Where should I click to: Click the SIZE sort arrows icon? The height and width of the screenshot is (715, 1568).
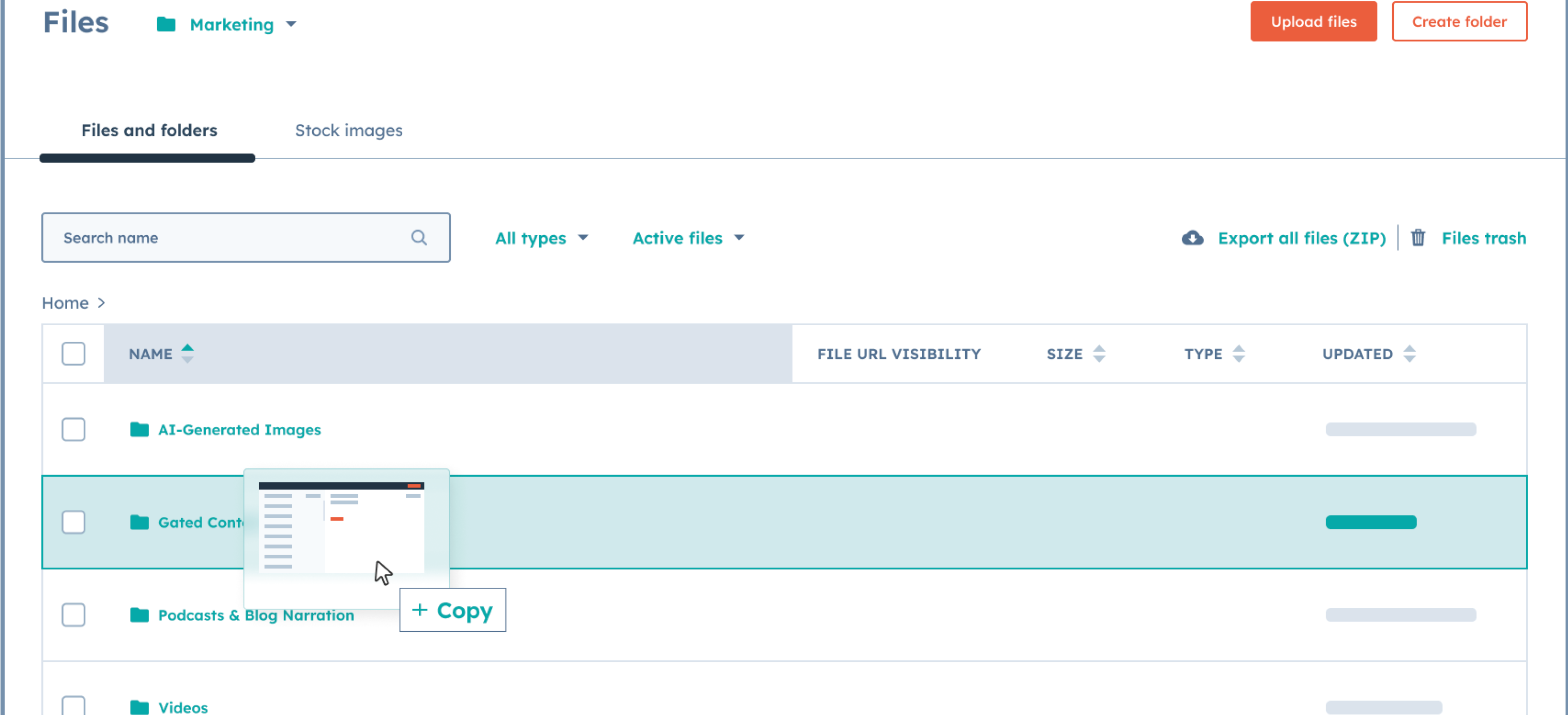[1099, 353]
